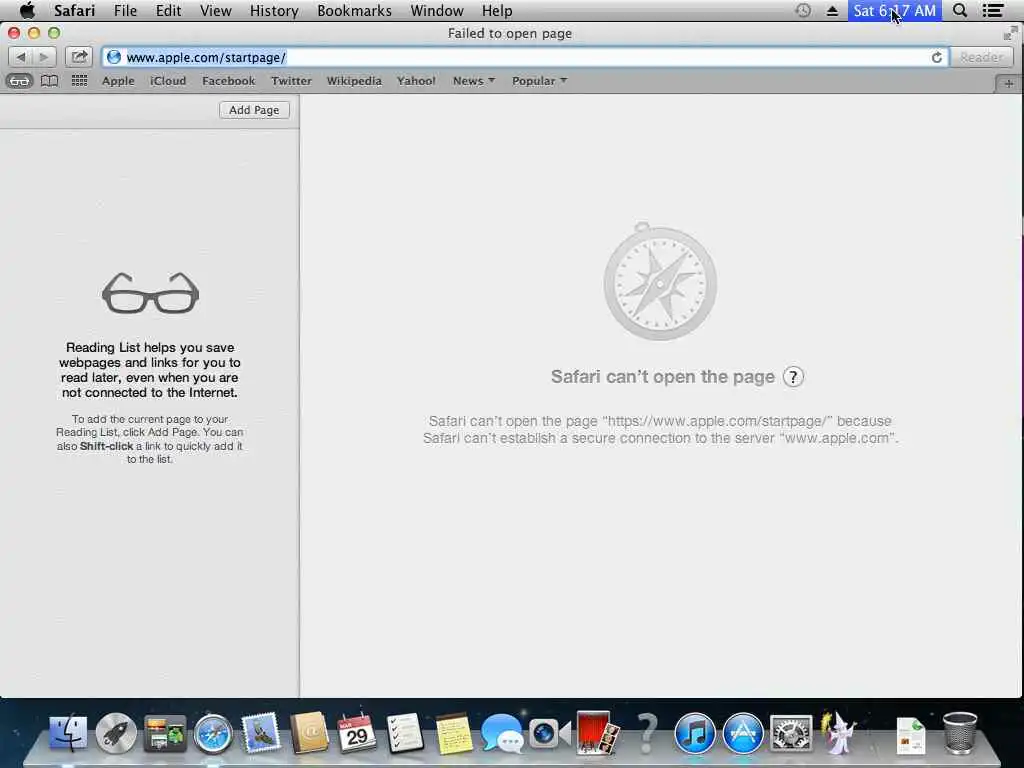Click Time Machine clock menu icon
The height and width of the screenshot is (768, 1024).
point(803,10)
